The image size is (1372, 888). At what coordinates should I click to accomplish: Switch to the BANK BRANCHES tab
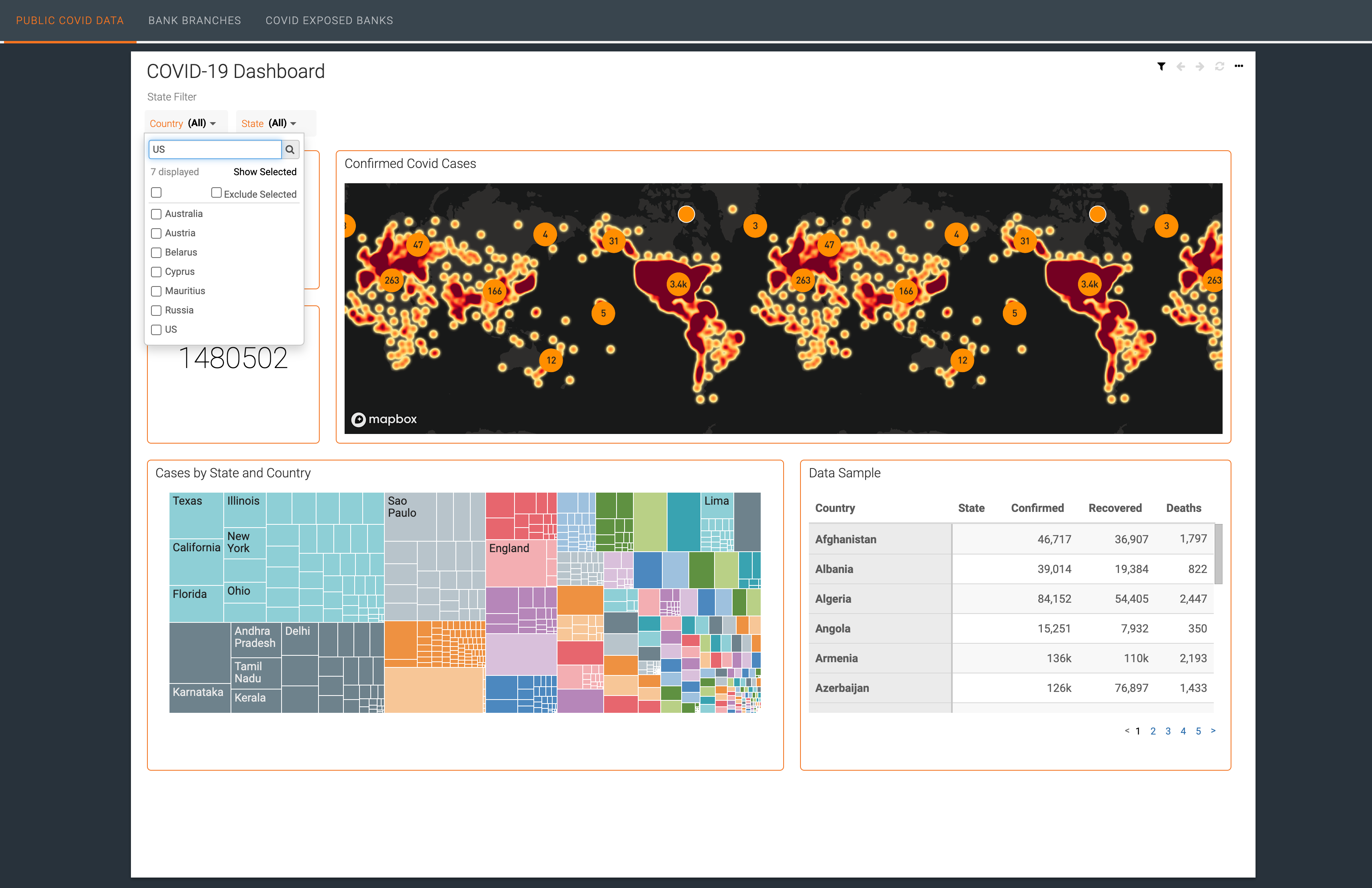coord(195,20)
